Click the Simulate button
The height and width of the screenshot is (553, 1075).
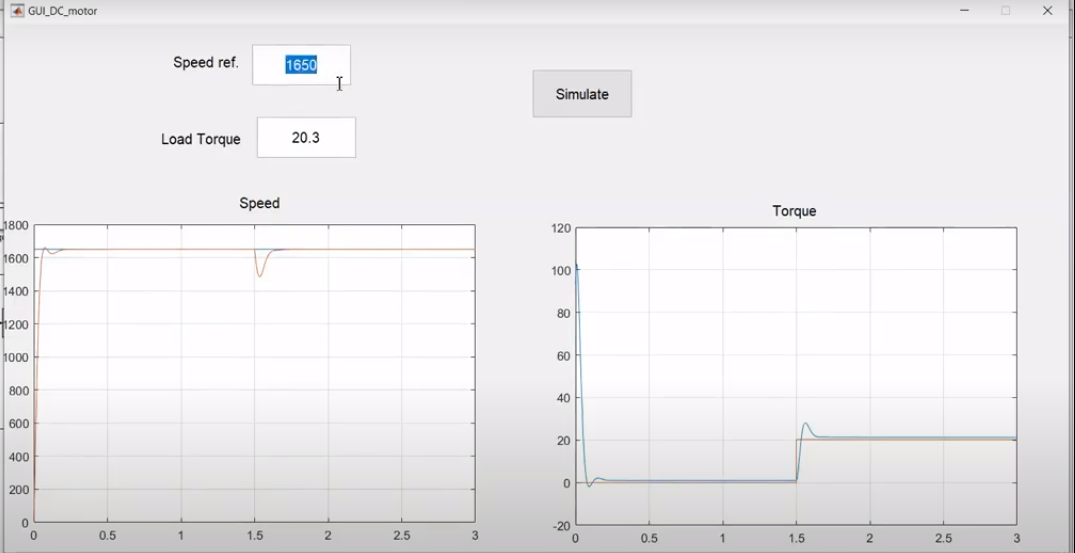[x=582, y=94]
